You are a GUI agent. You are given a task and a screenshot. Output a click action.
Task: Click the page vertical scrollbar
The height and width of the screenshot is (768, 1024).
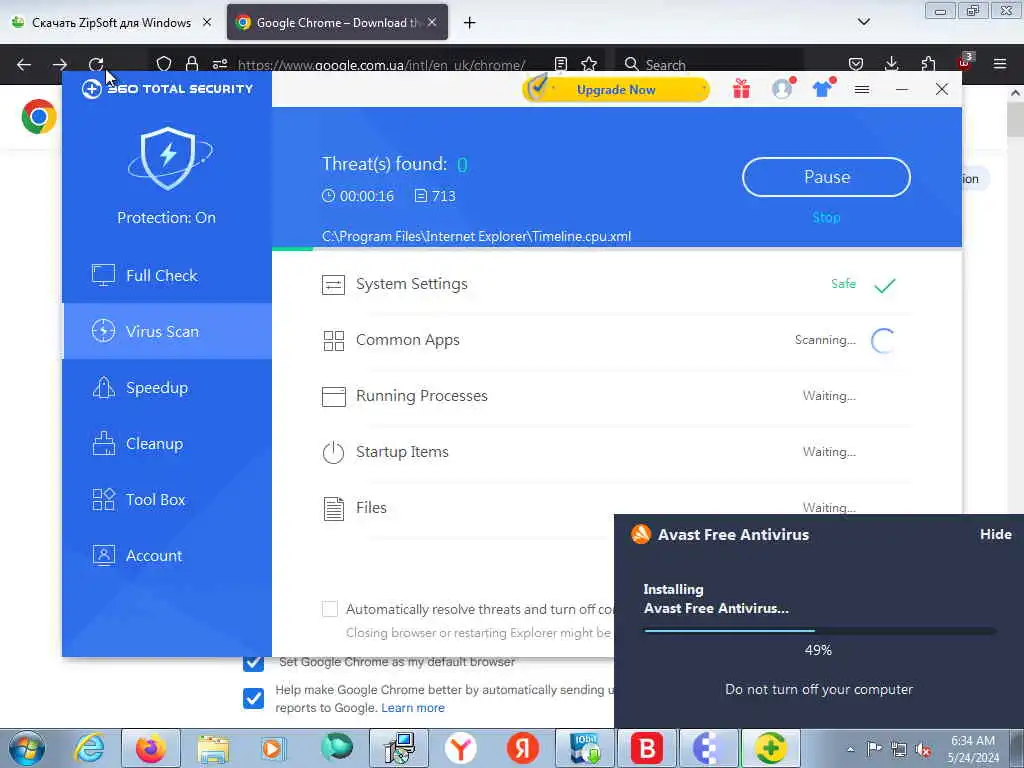coord(1016,118)
